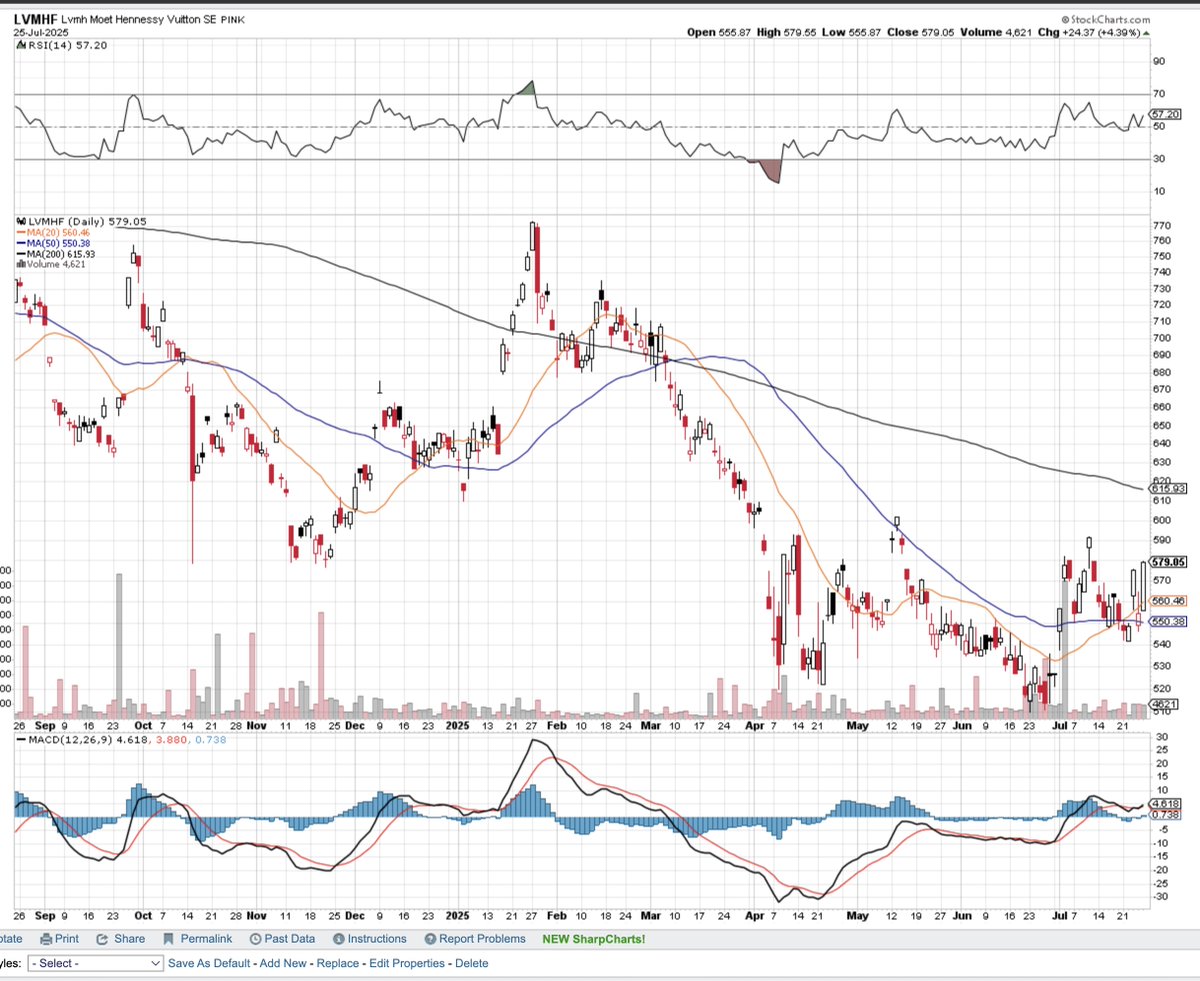The height and width of the screenshot is (981, 1200).
Task: Click the 4.618 MACD axis tag
Action: point(1166,803)
